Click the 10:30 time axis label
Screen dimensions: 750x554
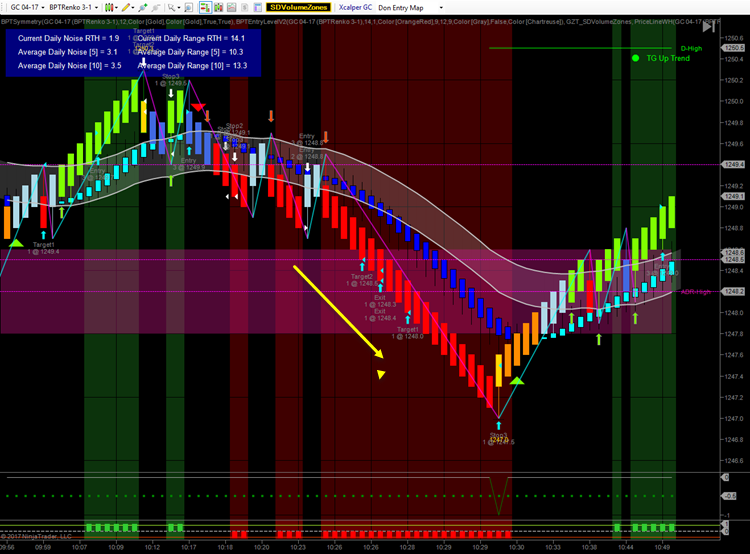pyautogui.click(x=517, y=547)
